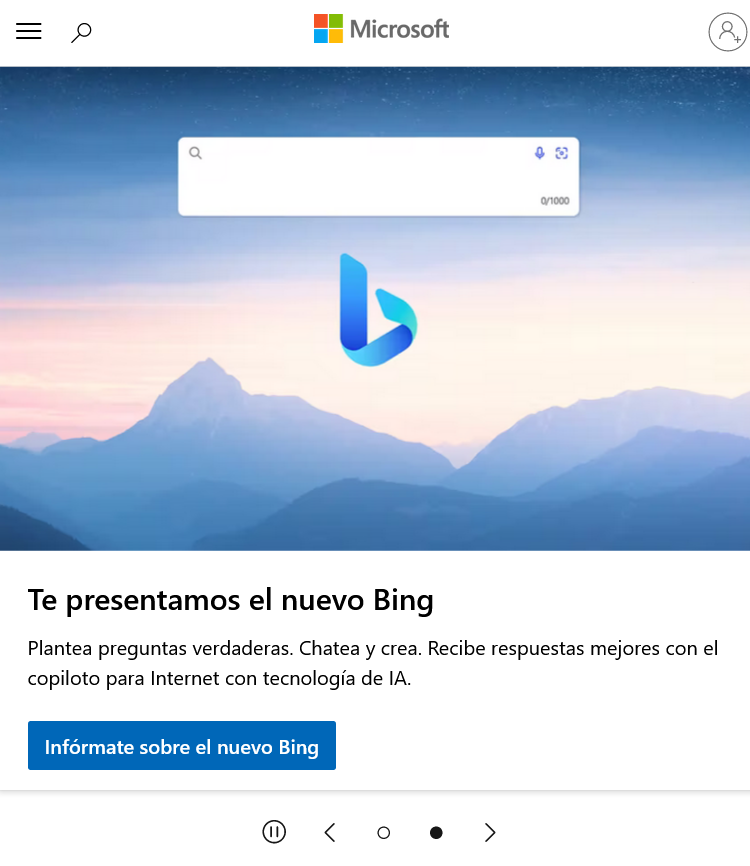This screenshot has width=750, height=866.
Task: Click the Bing logo in the hero image
Action: pos(378,309)
